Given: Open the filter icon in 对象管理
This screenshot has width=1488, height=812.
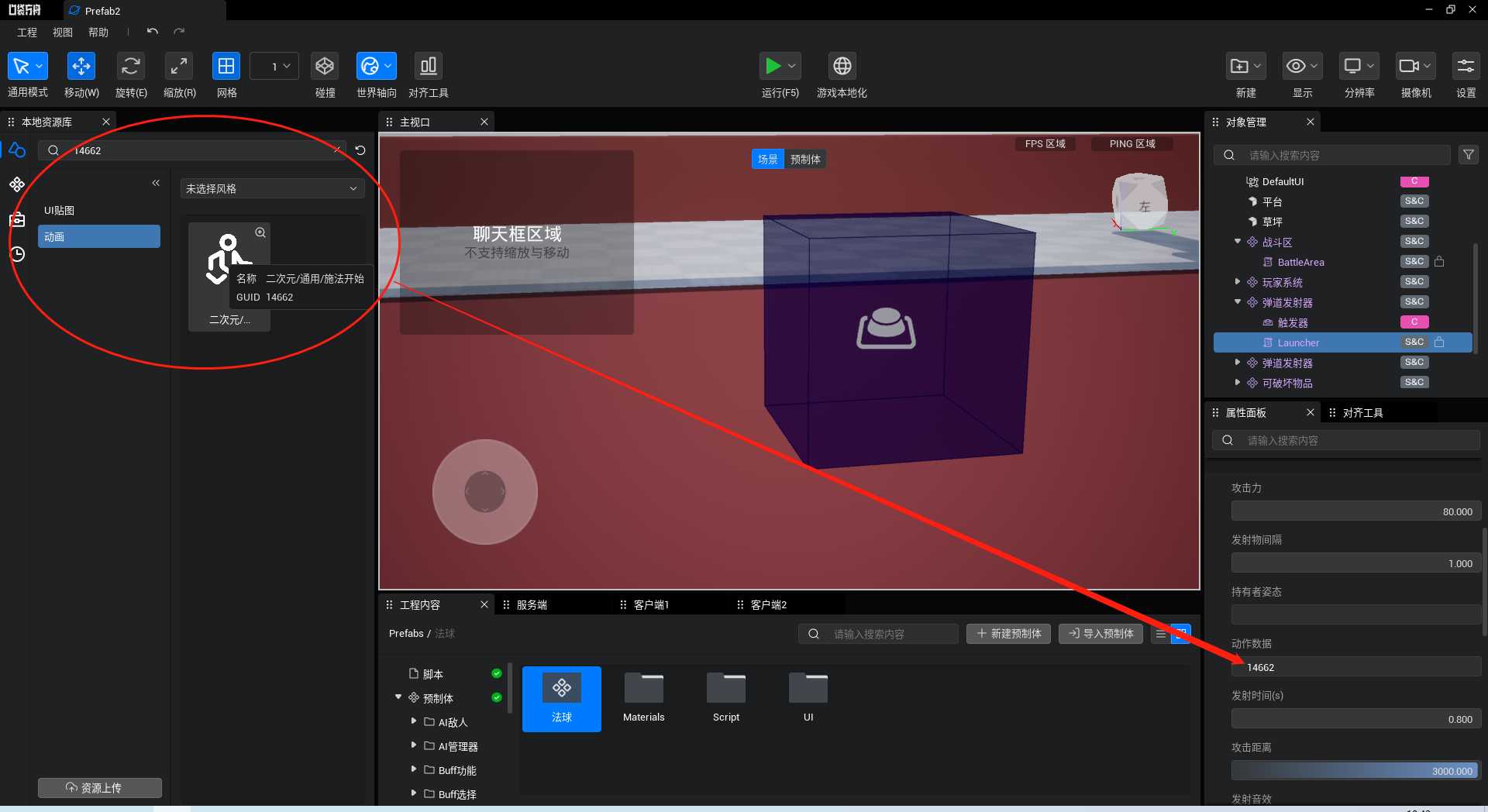Looking at the screenshot, I should 1469,155.
